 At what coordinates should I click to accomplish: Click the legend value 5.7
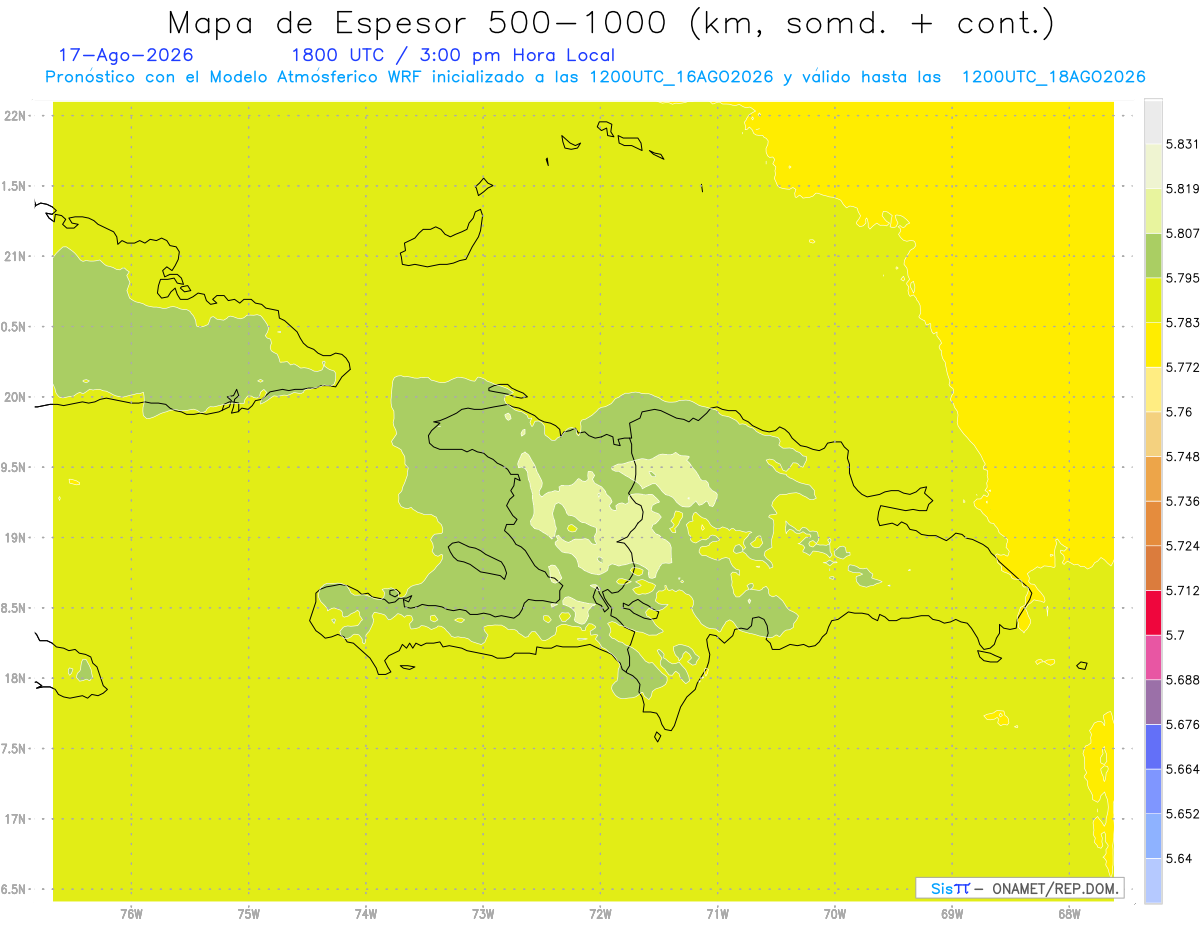tap(1174, 635)
